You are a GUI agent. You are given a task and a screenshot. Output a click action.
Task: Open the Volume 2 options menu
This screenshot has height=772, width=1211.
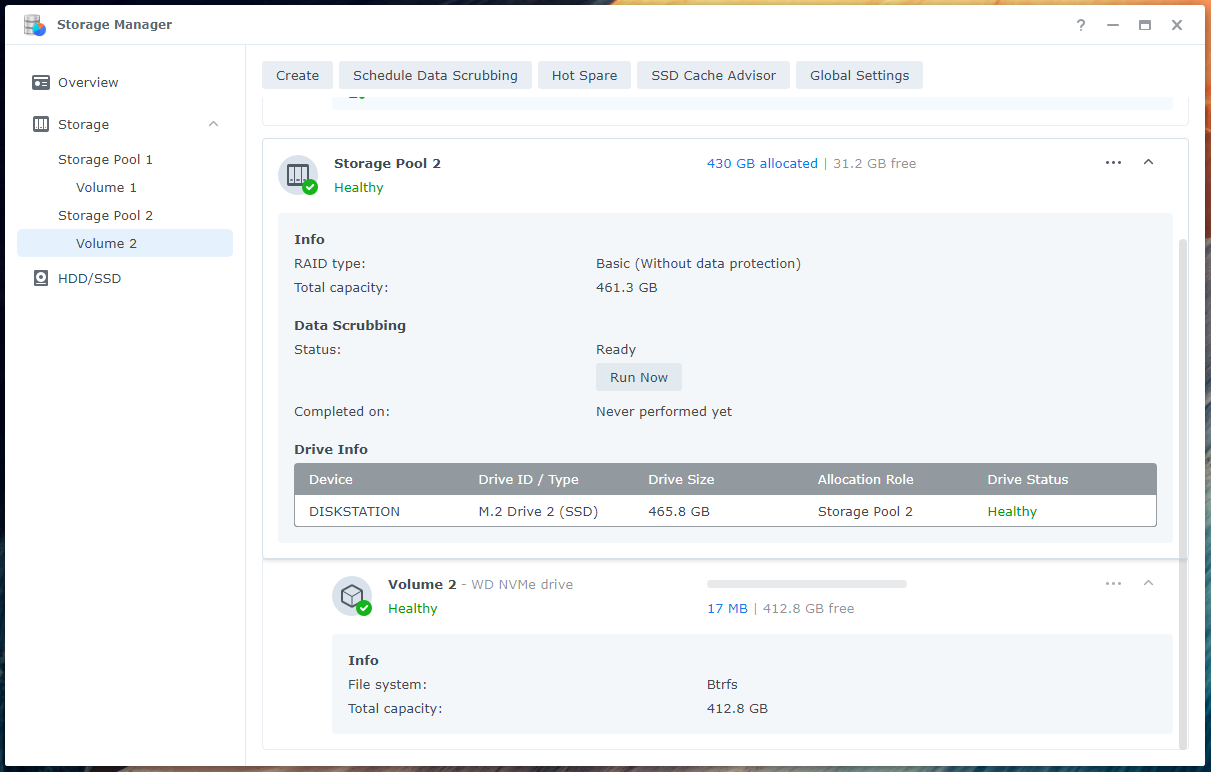coord(1113,583)
